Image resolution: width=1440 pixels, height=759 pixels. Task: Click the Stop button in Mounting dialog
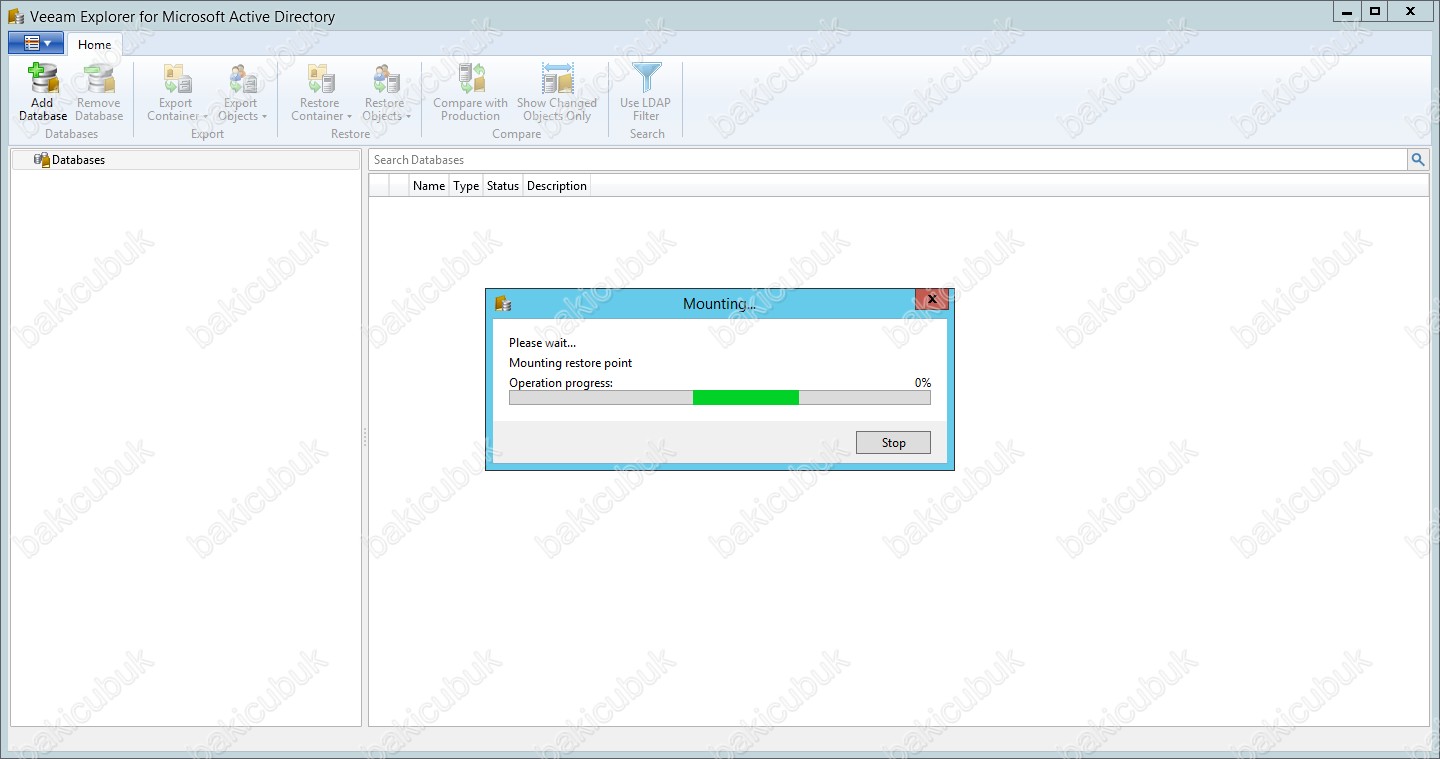click(x=893, y=443)
